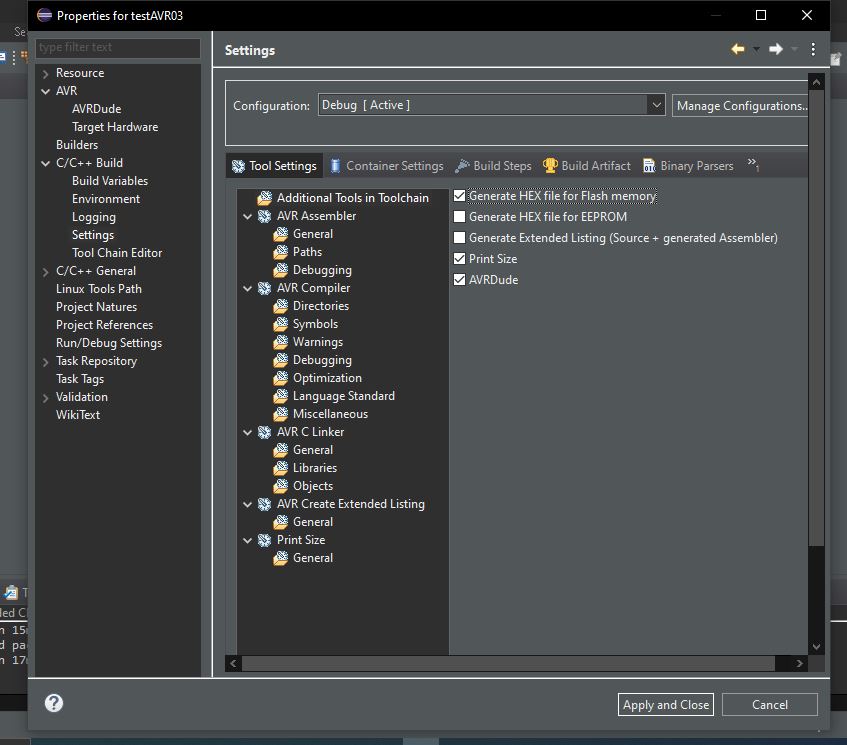Click the Apply and Close button
Viewport: 847px width, 745px height.
[x=666, y=704]
